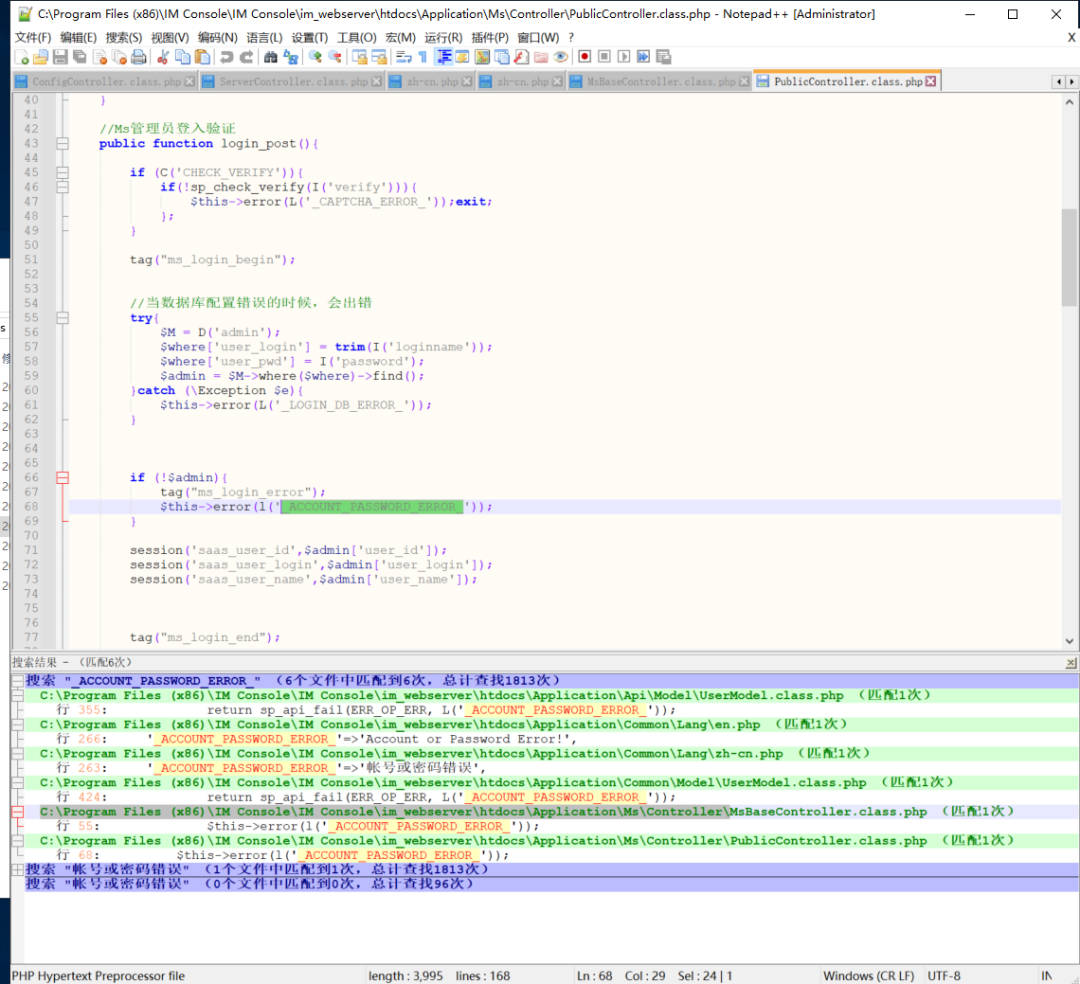Click the editor scrollbar down arrow
This screenshot has height=984, width=1080.
click(1069, 640)
